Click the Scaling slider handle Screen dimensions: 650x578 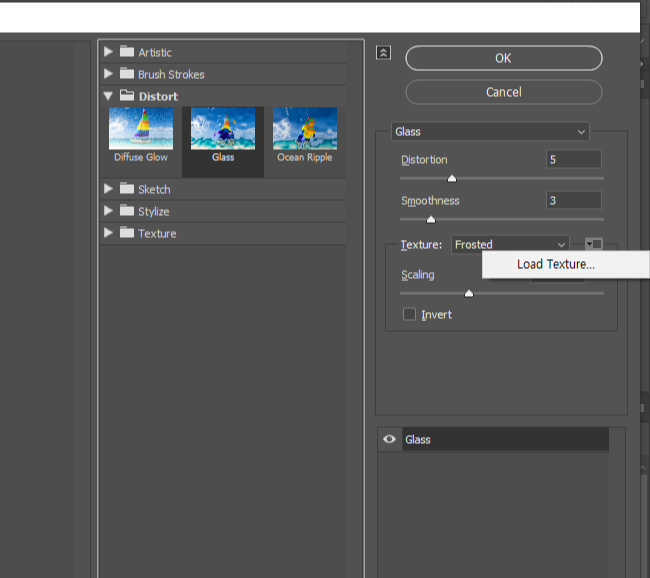click(x=469, y=294)
